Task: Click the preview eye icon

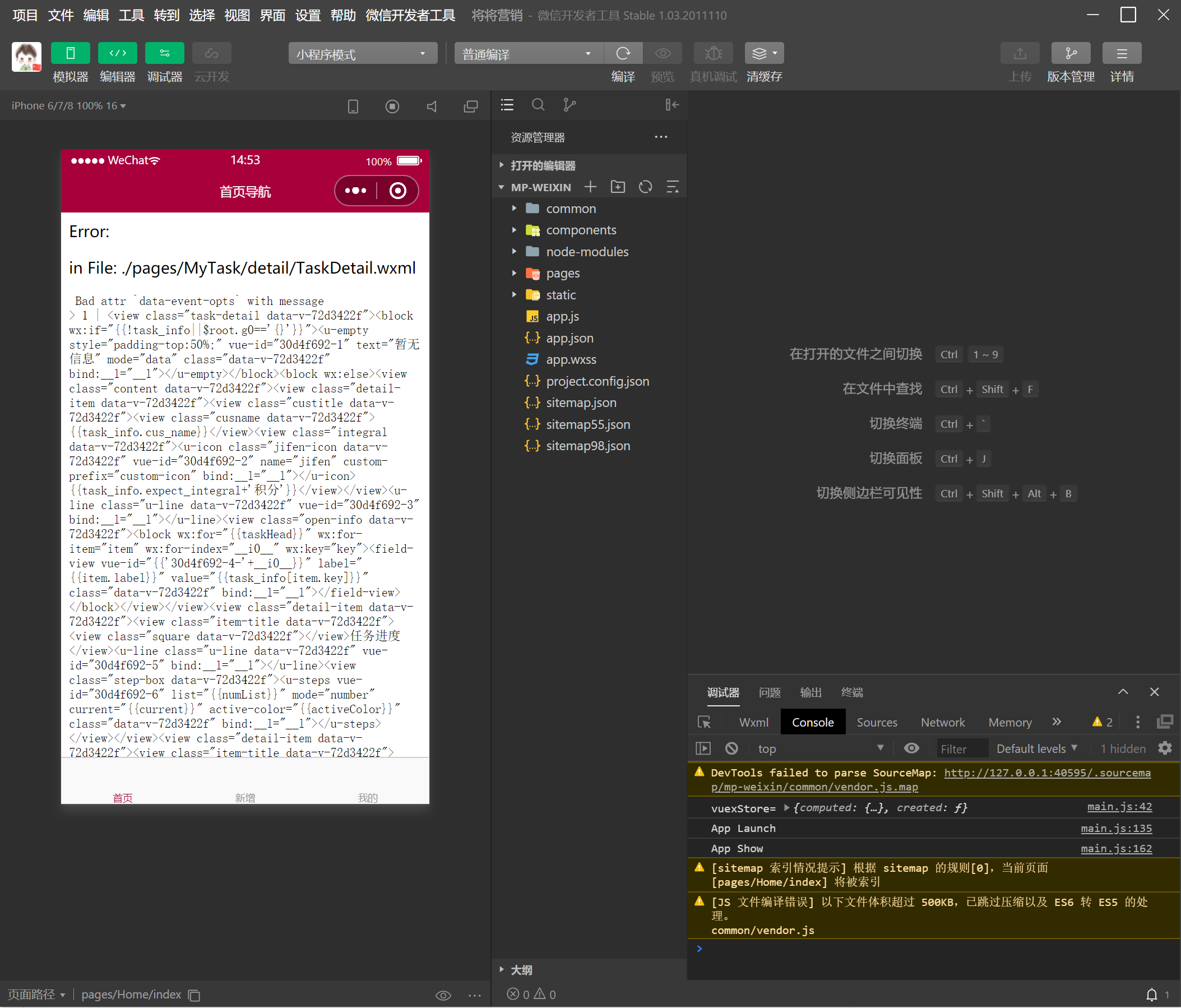Action: pos(663,53)
